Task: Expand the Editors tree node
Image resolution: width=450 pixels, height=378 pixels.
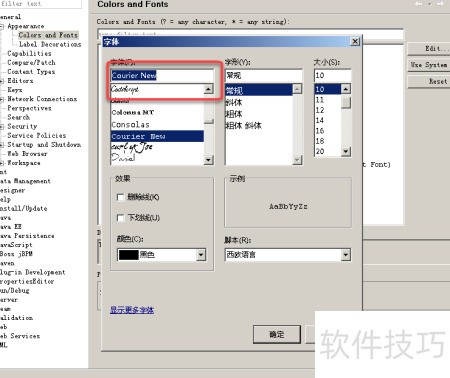Action: click(2, 81)
